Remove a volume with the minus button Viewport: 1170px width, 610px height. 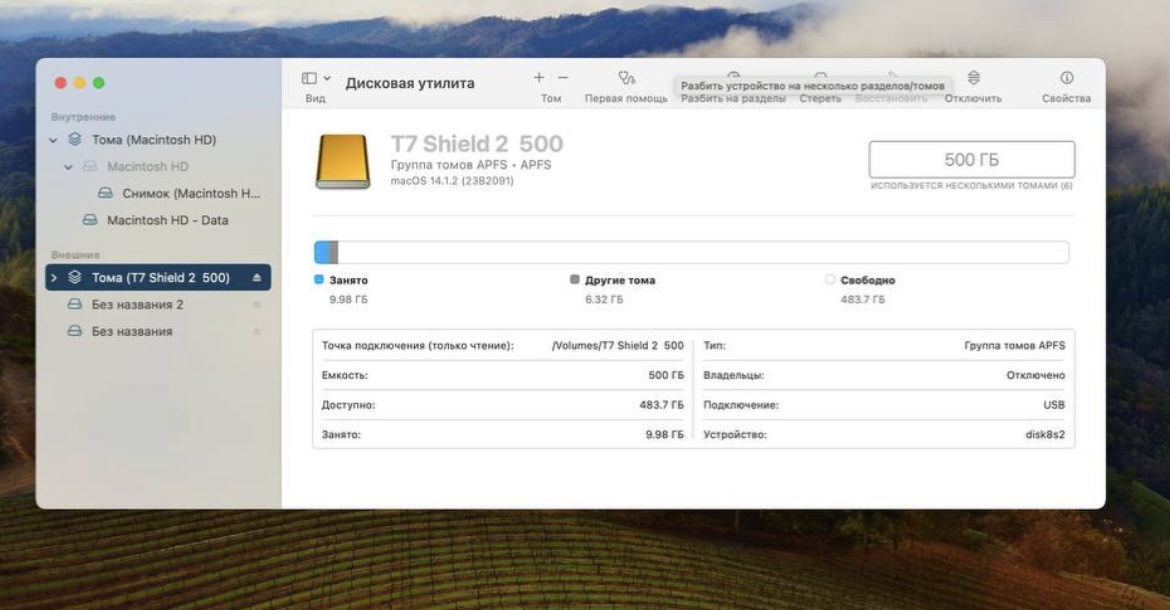point(563,78)
